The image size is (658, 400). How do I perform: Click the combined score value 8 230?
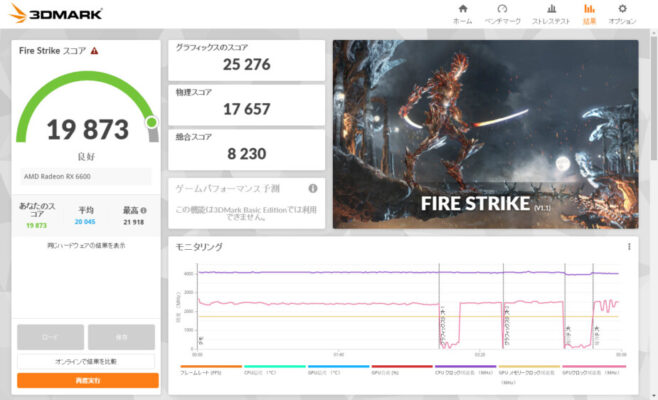pos(247,154)
